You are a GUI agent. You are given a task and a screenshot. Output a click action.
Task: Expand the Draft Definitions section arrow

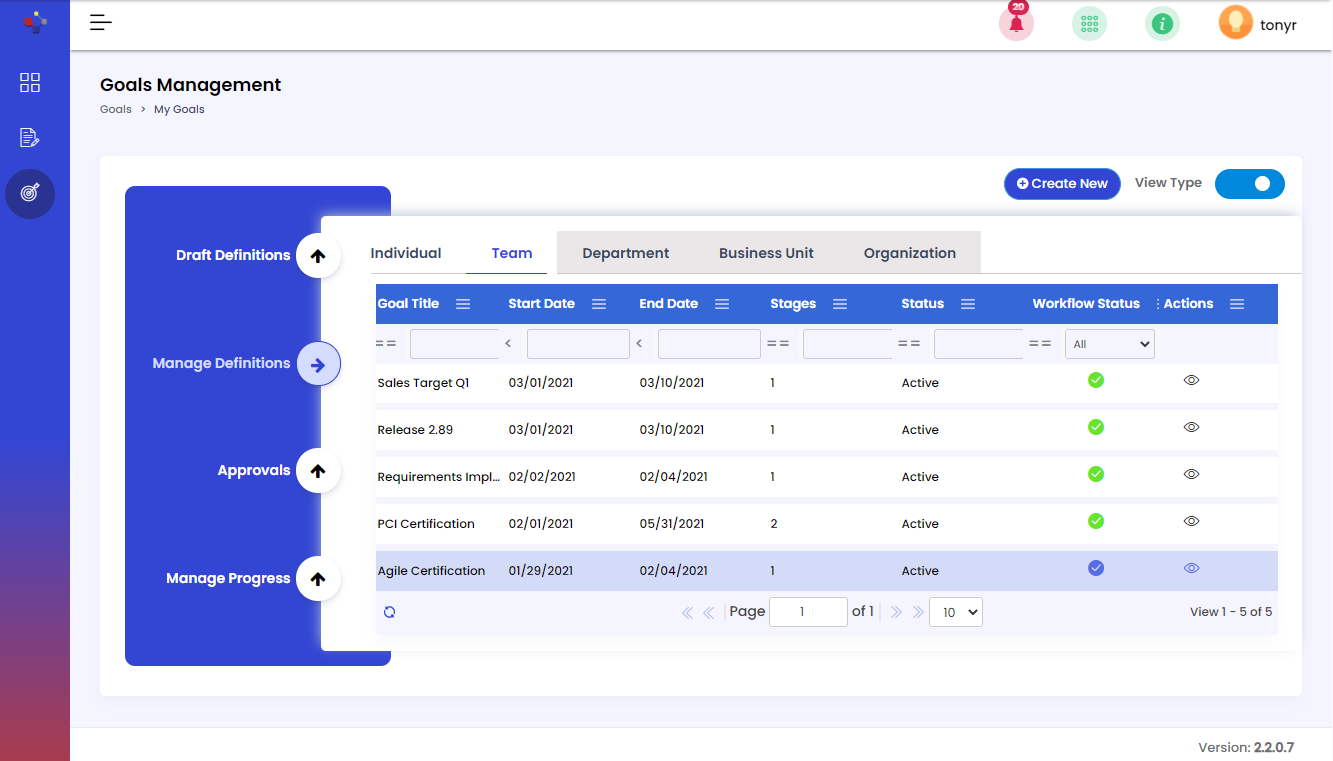(x=318, y=256)
